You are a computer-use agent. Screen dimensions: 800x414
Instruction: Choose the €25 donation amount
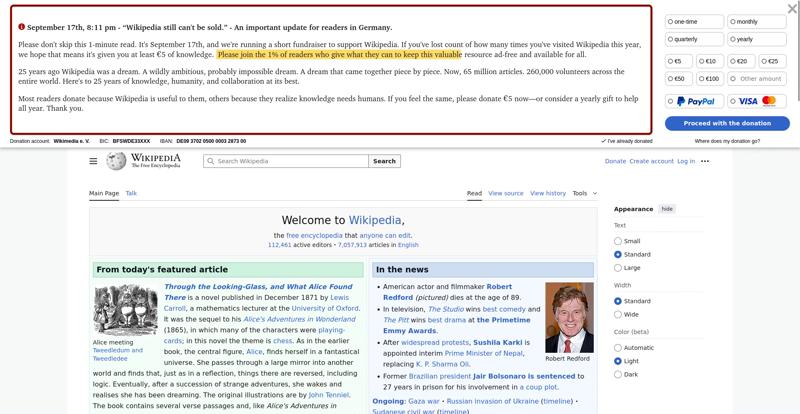pos(772,61)
